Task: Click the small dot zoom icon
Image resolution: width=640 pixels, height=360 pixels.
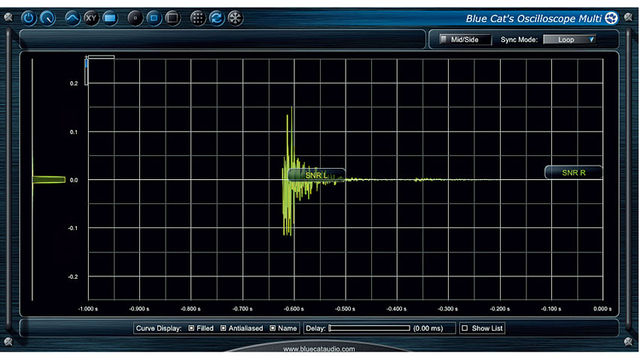Action: (x=135, y=18)
